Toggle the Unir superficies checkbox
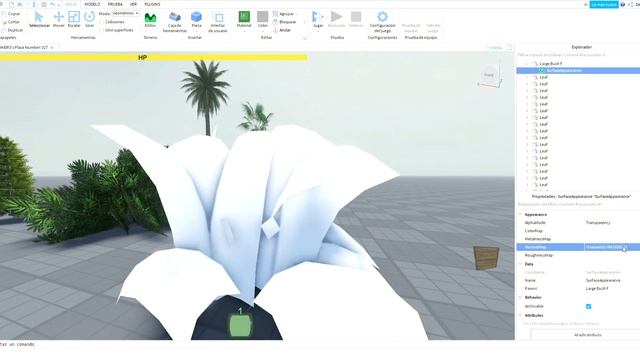The height and width of the screenshot is (360, 640). coord(102,30)
